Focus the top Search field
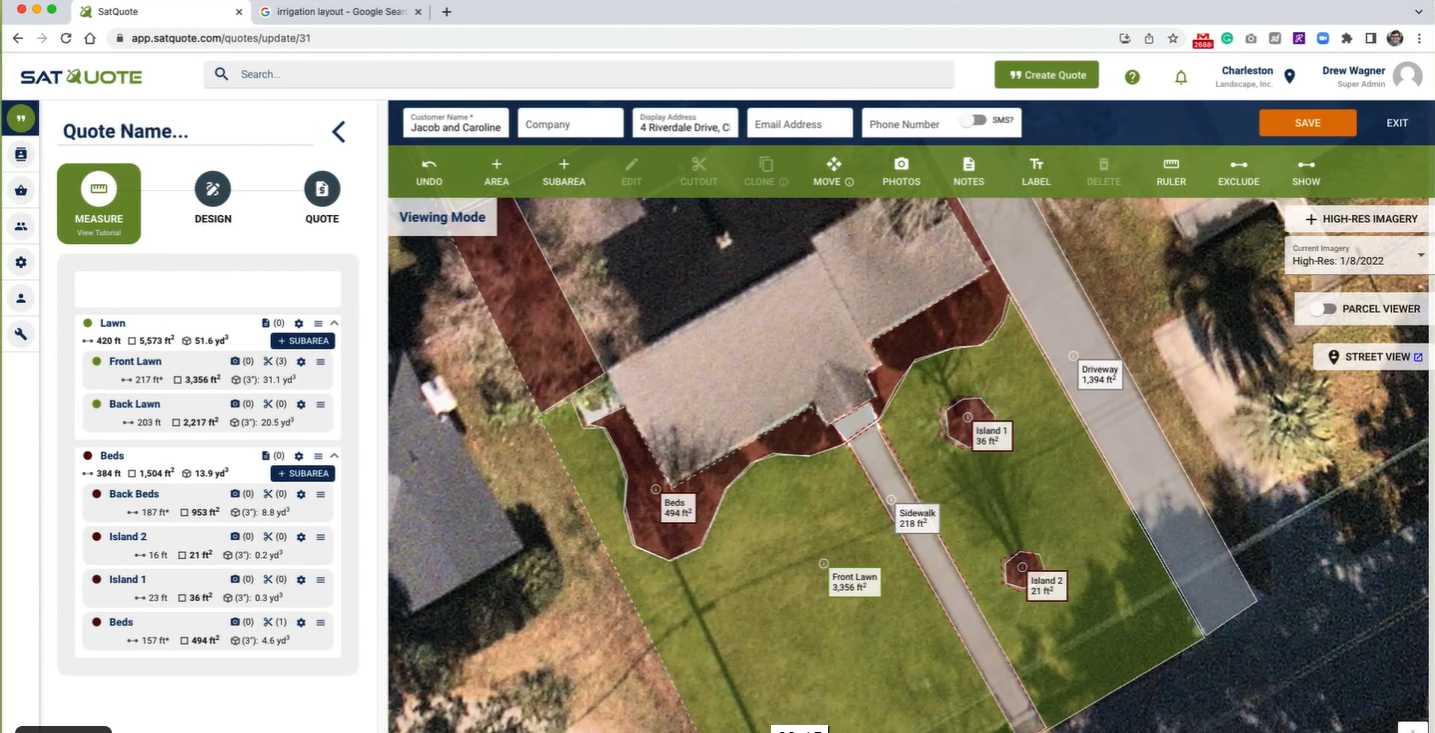The width and height of the screenshot is (1435, 733). (x=579, y=74)
